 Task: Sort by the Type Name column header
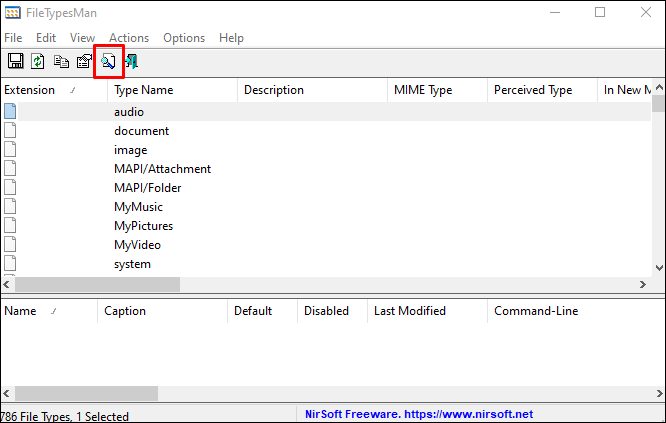[172, 90]
